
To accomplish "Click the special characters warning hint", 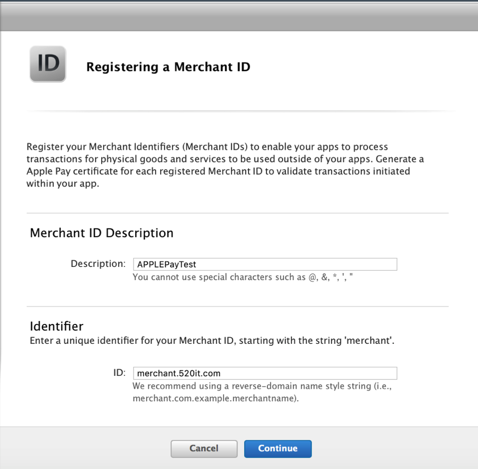I will tap(243, 277).
